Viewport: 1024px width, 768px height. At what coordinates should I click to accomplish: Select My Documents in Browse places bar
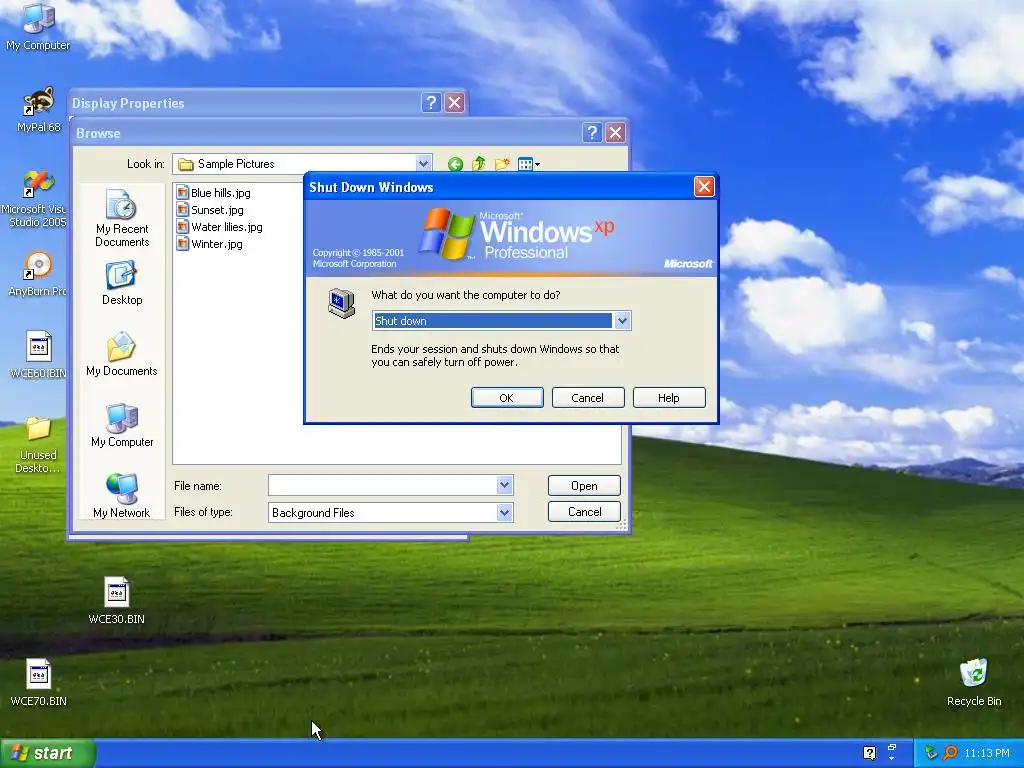(x=121, y=355)
